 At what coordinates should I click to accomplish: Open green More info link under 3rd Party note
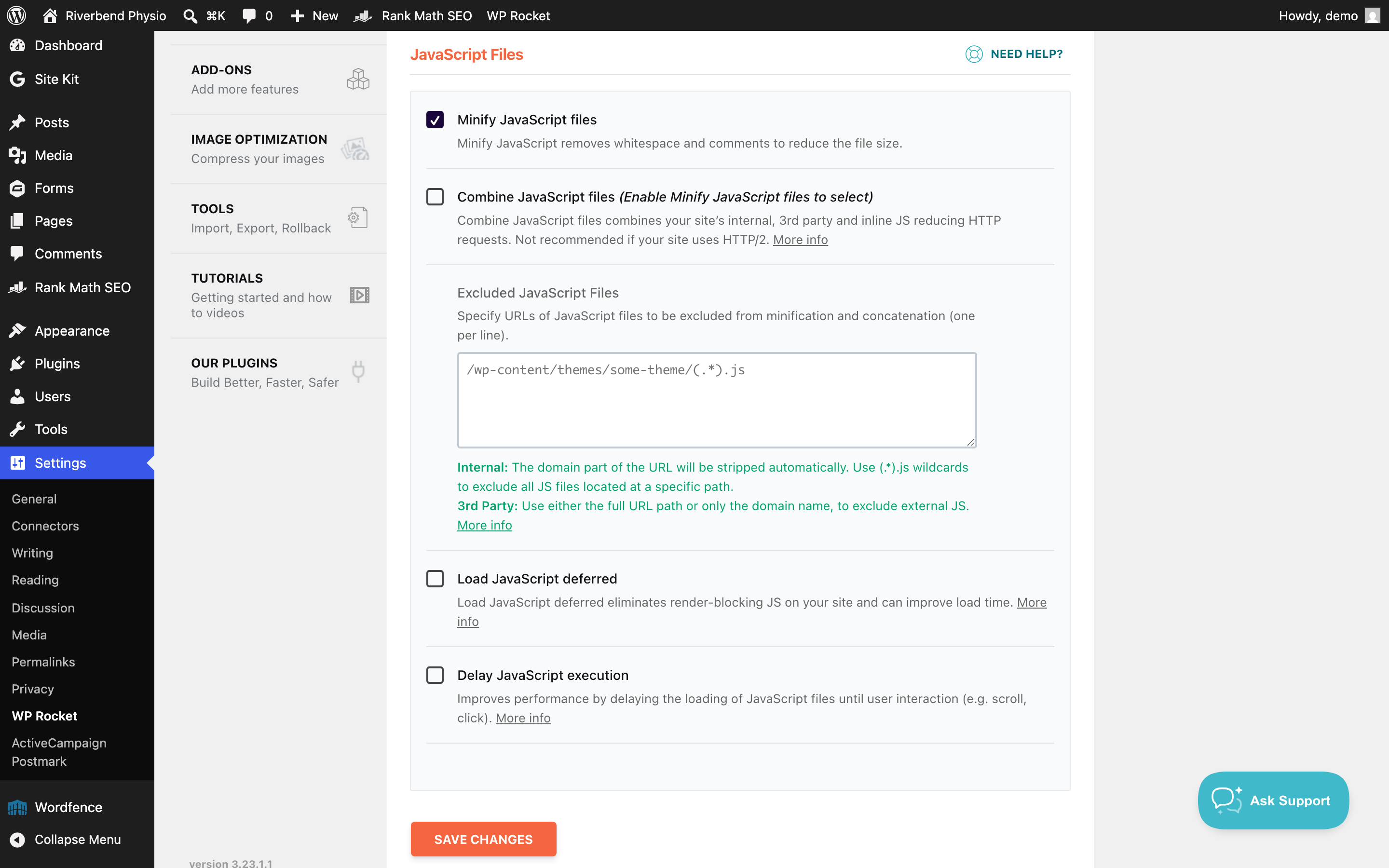coord(484,525)
